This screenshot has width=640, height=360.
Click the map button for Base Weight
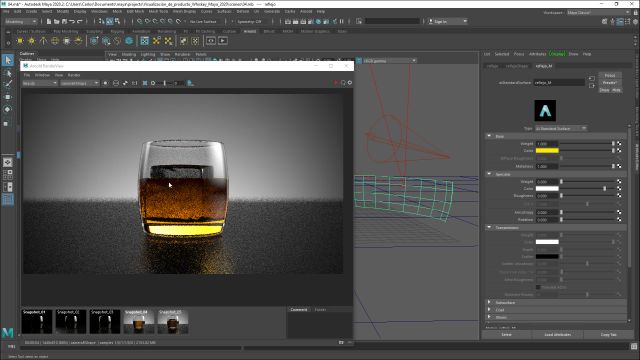(619, 144)
